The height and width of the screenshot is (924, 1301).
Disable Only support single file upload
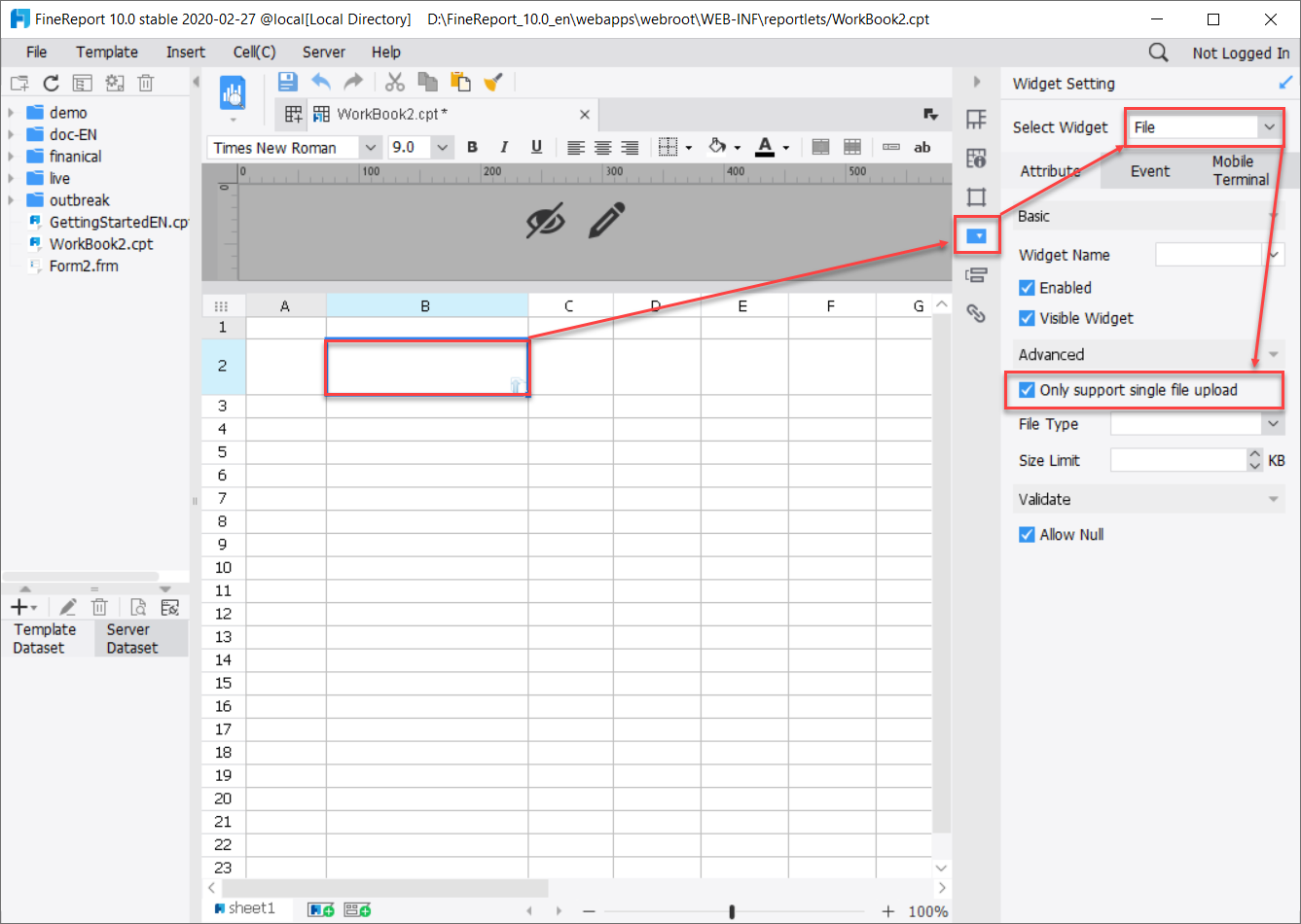1026,390
